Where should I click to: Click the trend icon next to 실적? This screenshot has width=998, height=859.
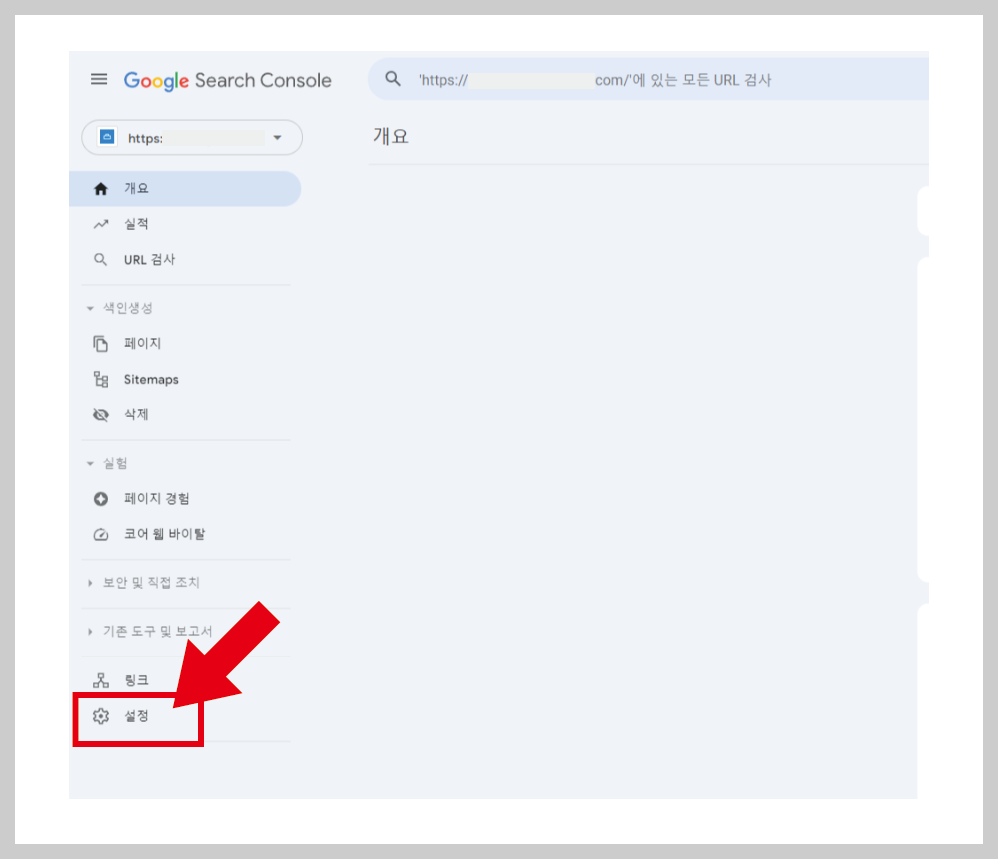pyautogui.click(x=101, y=224)
